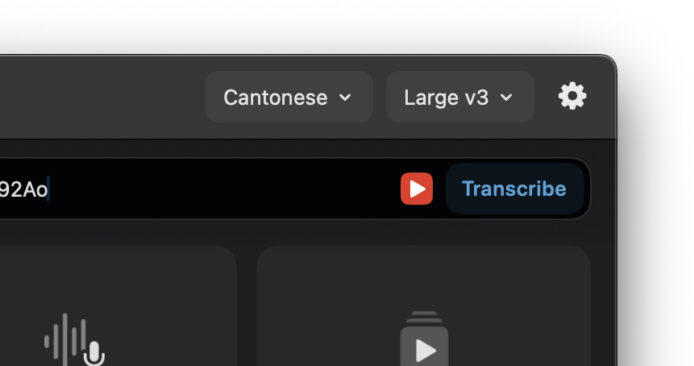Choose the video file card
The image size is (694, 366).
tap(424, 306)
